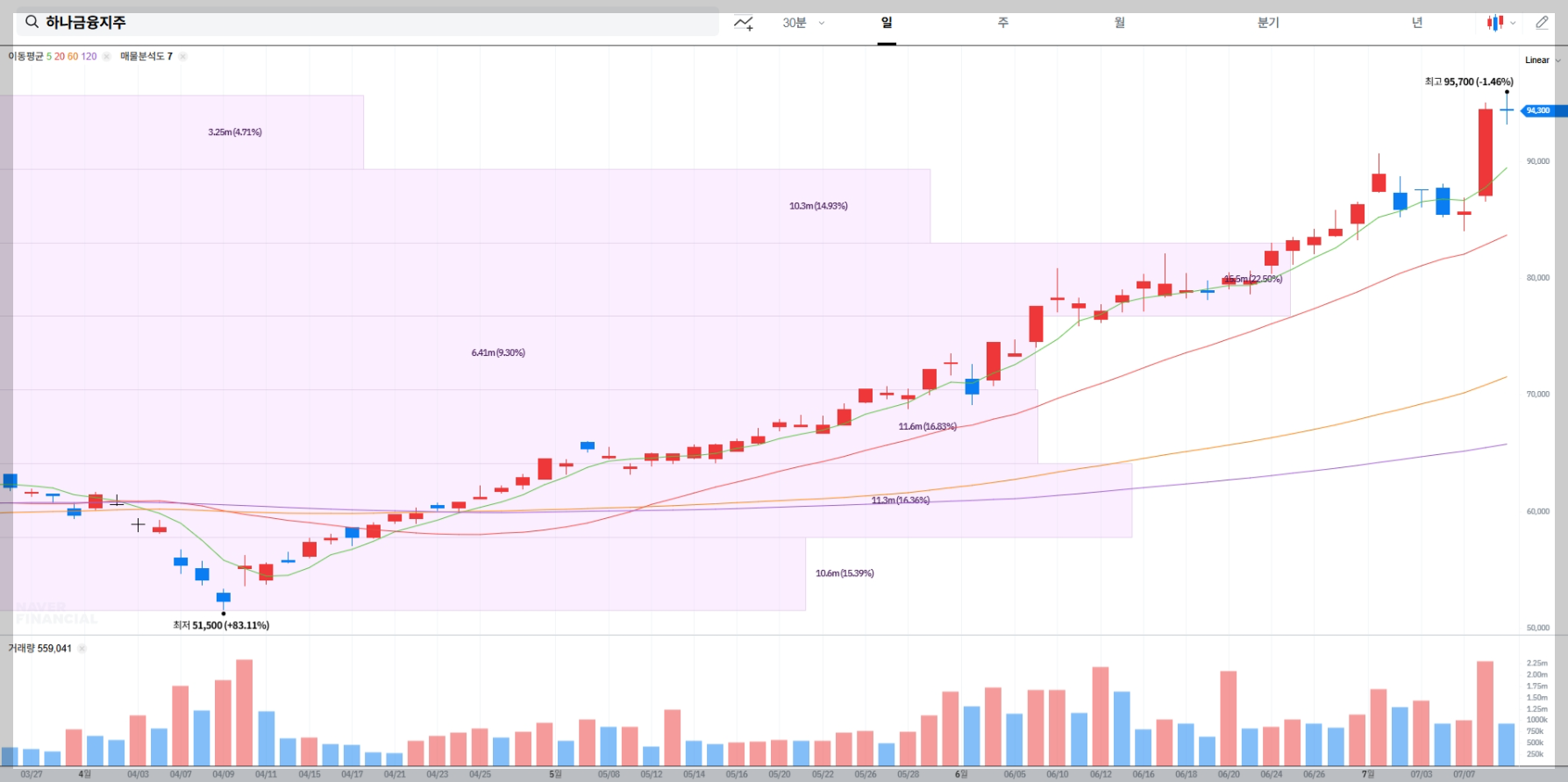Open 이동평균 indicator settings label
Image resolution: width=1568 pixels, height=782 pixels.
(25, 56)
